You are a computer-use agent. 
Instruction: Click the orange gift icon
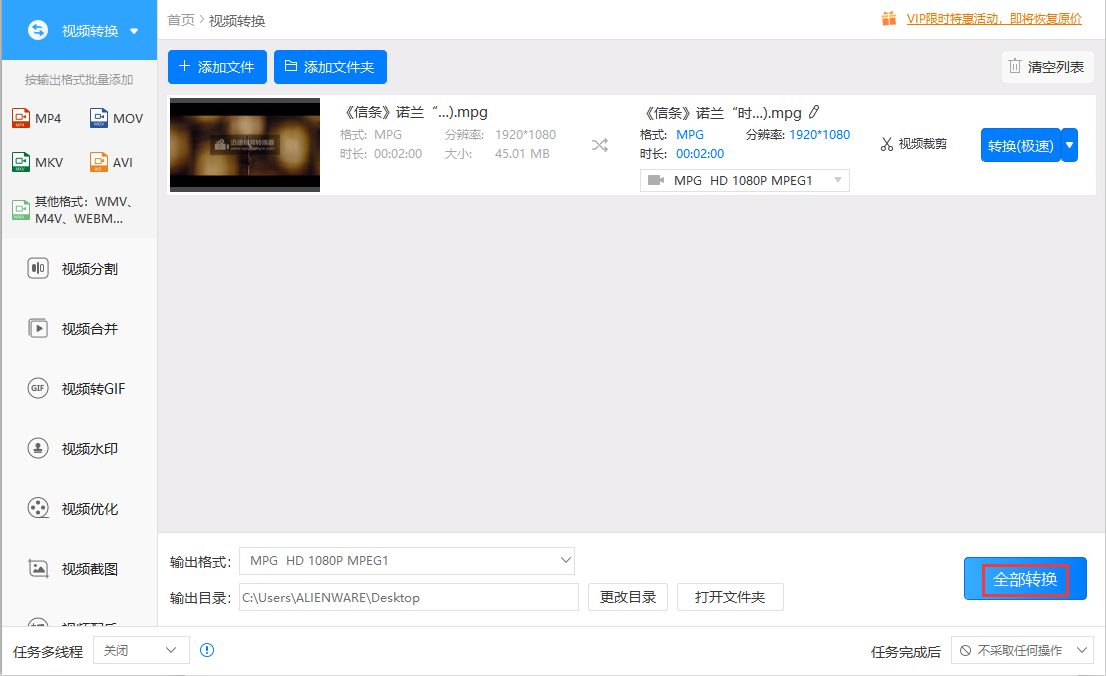tap(889, 18)
